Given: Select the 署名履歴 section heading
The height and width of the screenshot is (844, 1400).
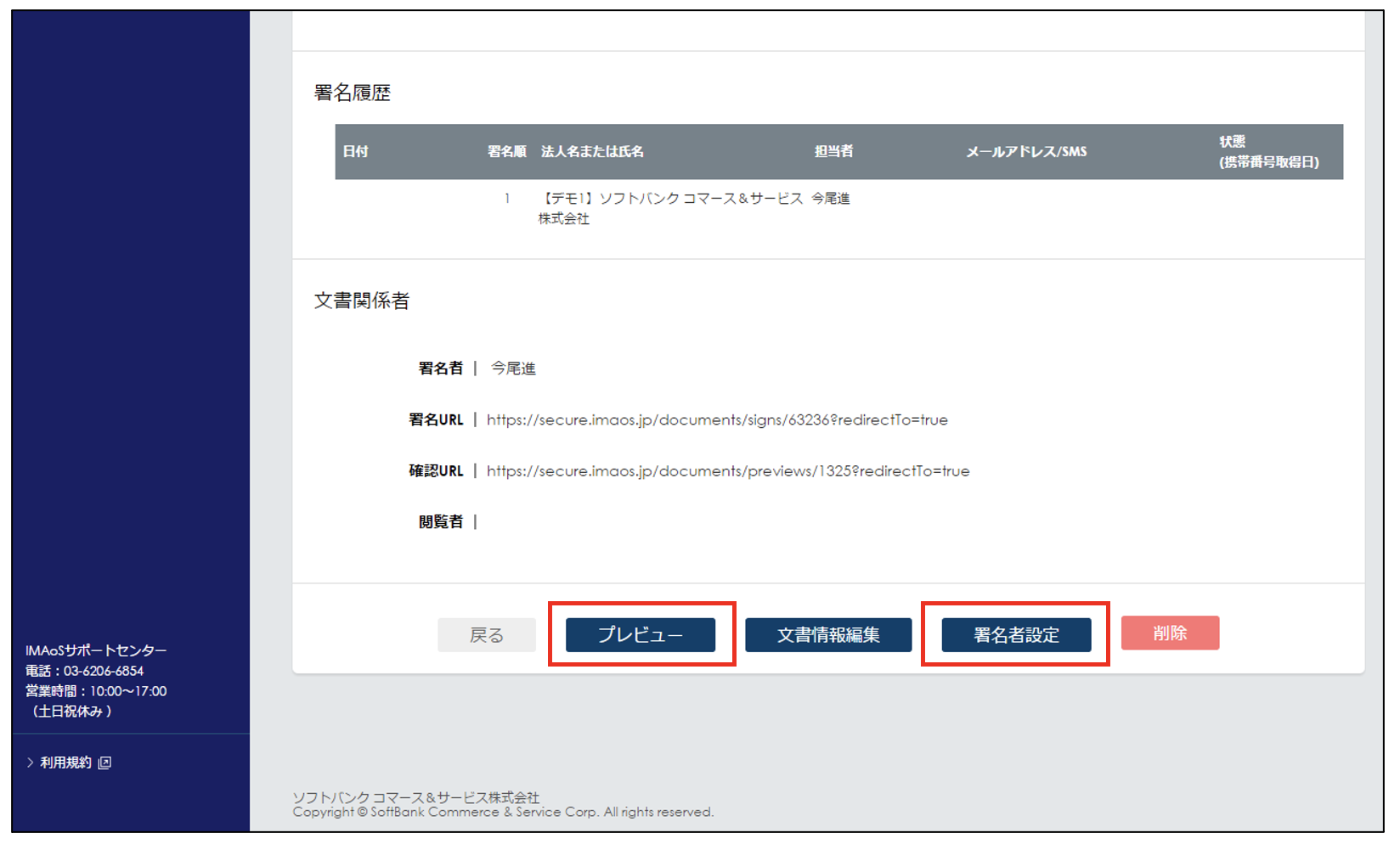Looking at the screenshot, I should (x=353, y=93).
